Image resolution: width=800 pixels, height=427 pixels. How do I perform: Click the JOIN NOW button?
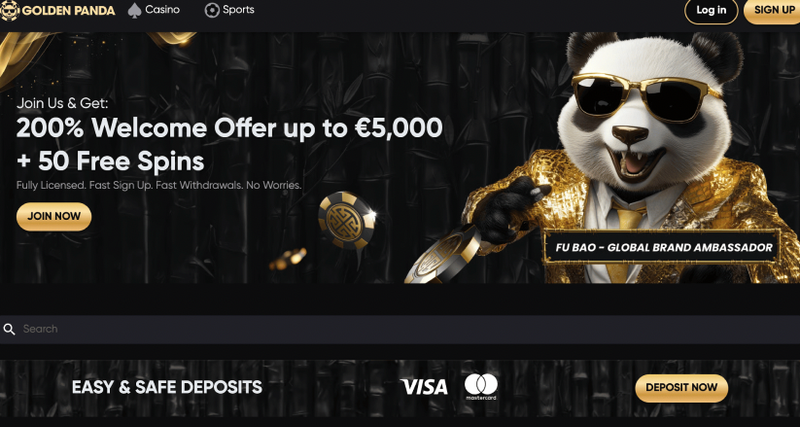point(54,216)
